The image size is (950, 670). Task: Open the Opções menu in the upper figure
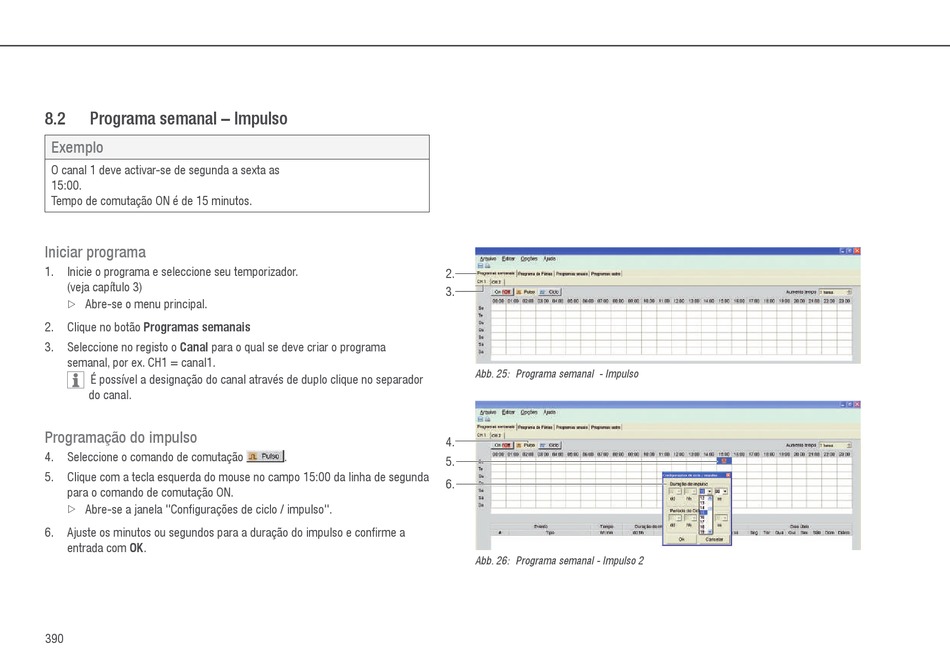click(x=529, y=259)
